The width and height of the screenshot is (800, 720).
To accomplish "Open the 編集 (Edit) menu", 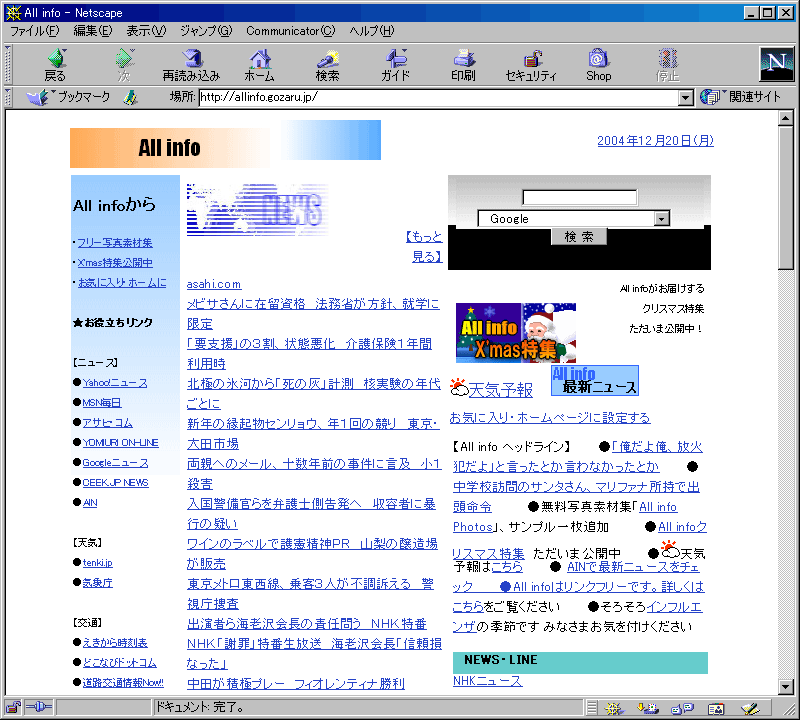I will (93, 31).
